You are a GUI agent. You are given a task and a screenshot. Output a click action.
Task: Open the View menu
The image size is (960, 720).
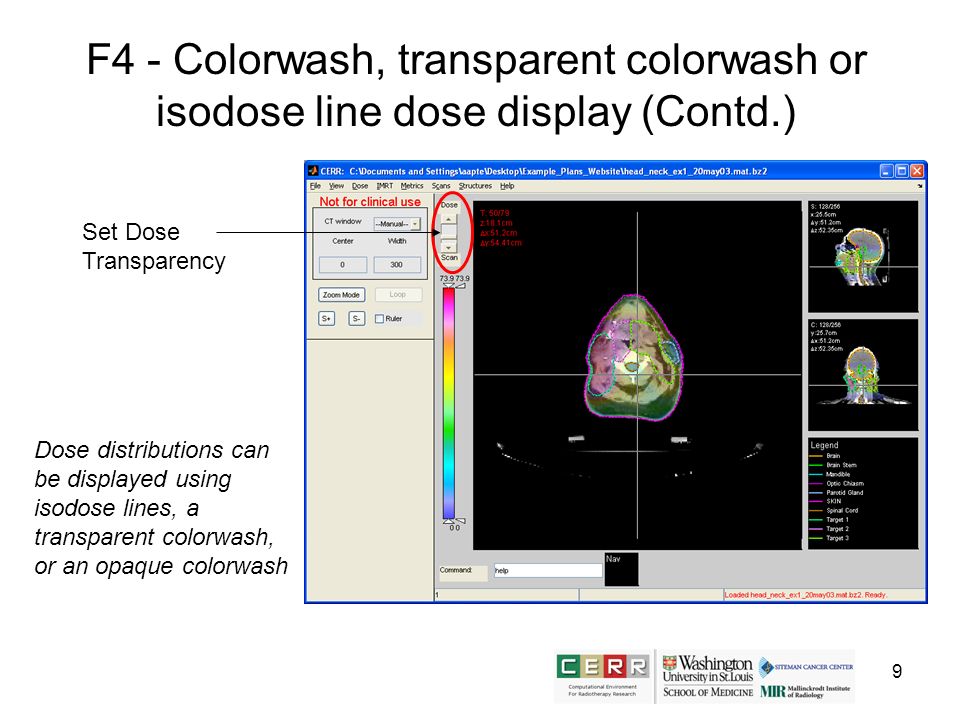tap(336, 186)
